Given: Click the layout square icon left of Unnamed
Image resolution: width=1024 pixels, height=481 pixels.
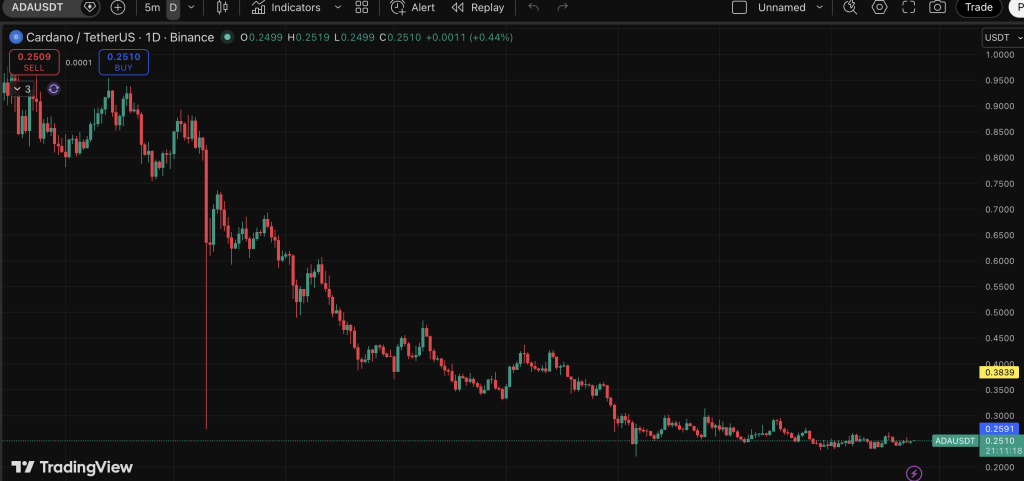Looking at the screenshot, I should tap(739, 8).
